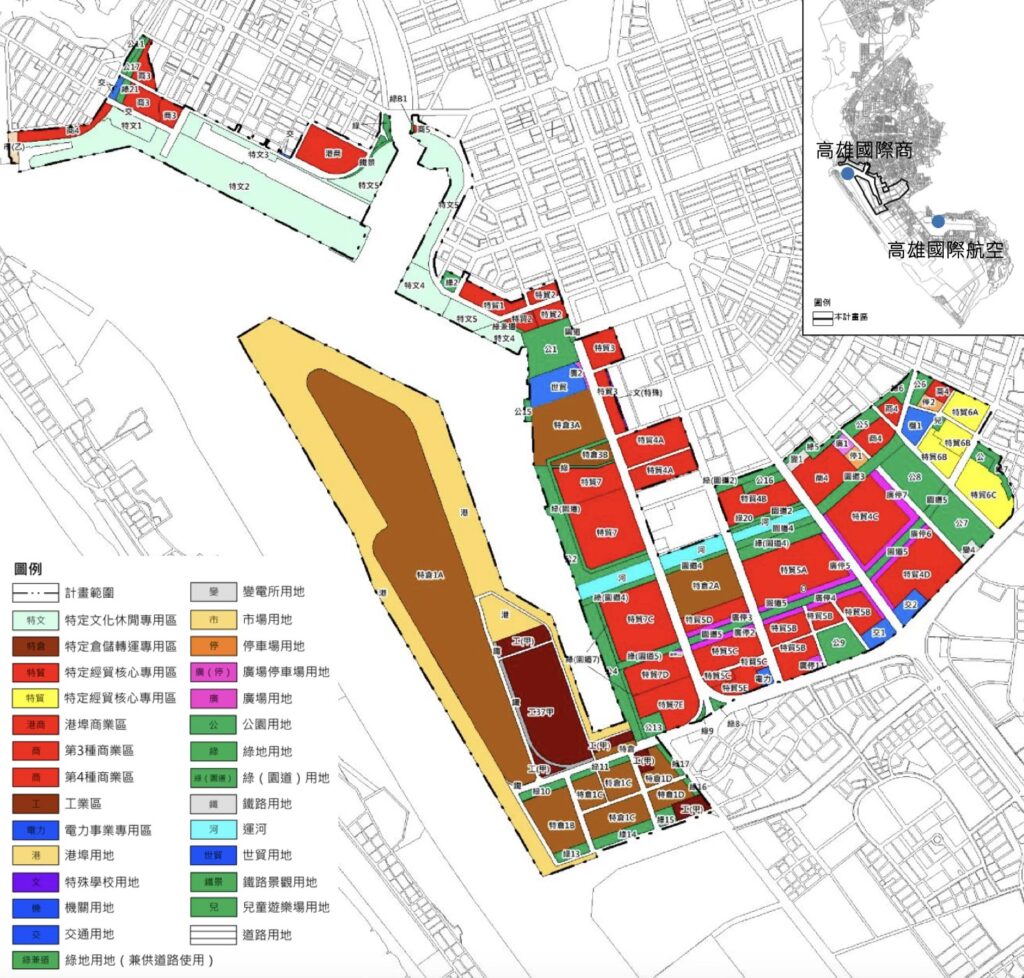Select the dark red 工37甲 industrial parcel
Image resolution: width=1024 pixels, height=978 pixels.
(540, 708)
